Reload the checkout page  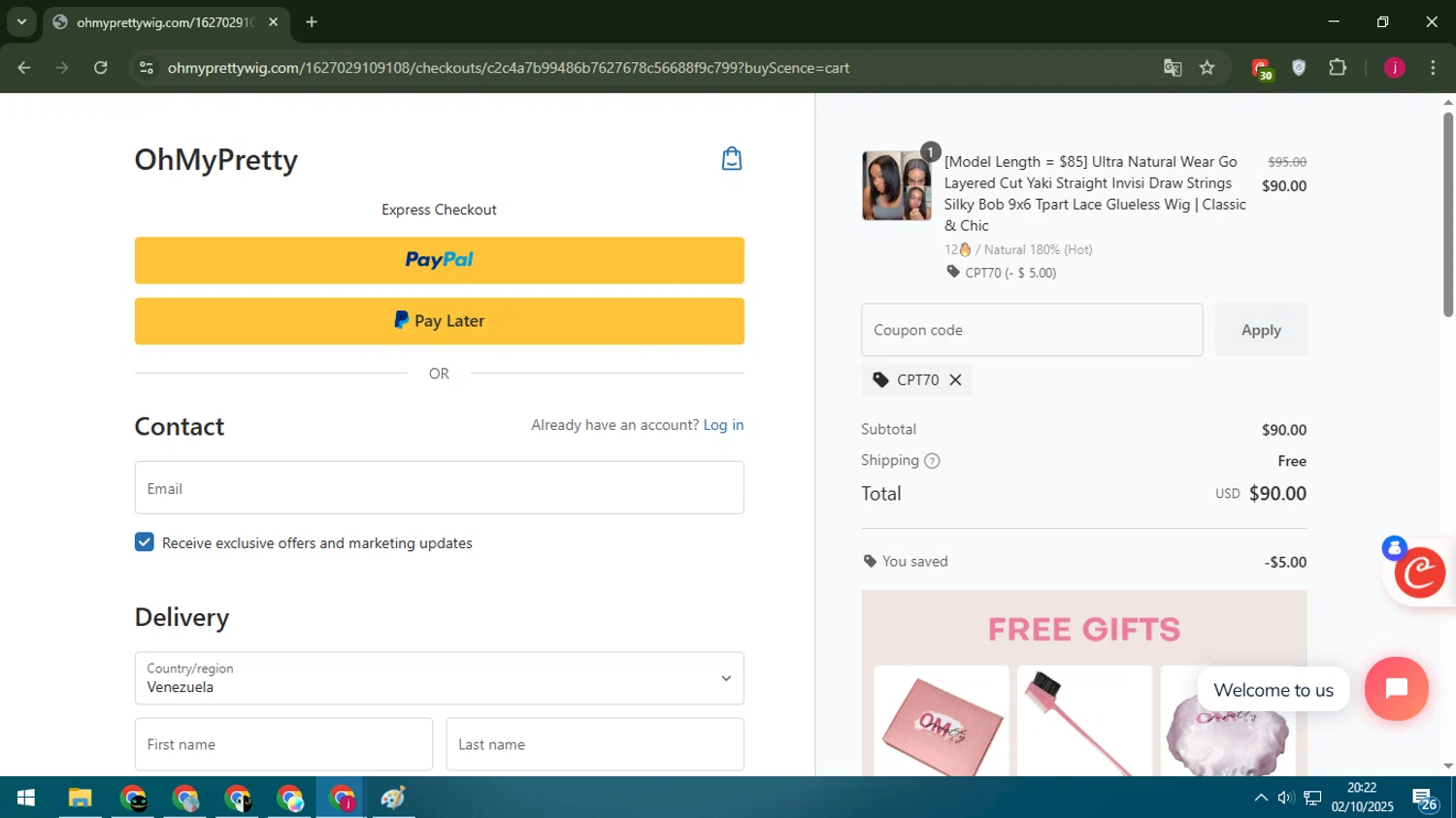101,68
